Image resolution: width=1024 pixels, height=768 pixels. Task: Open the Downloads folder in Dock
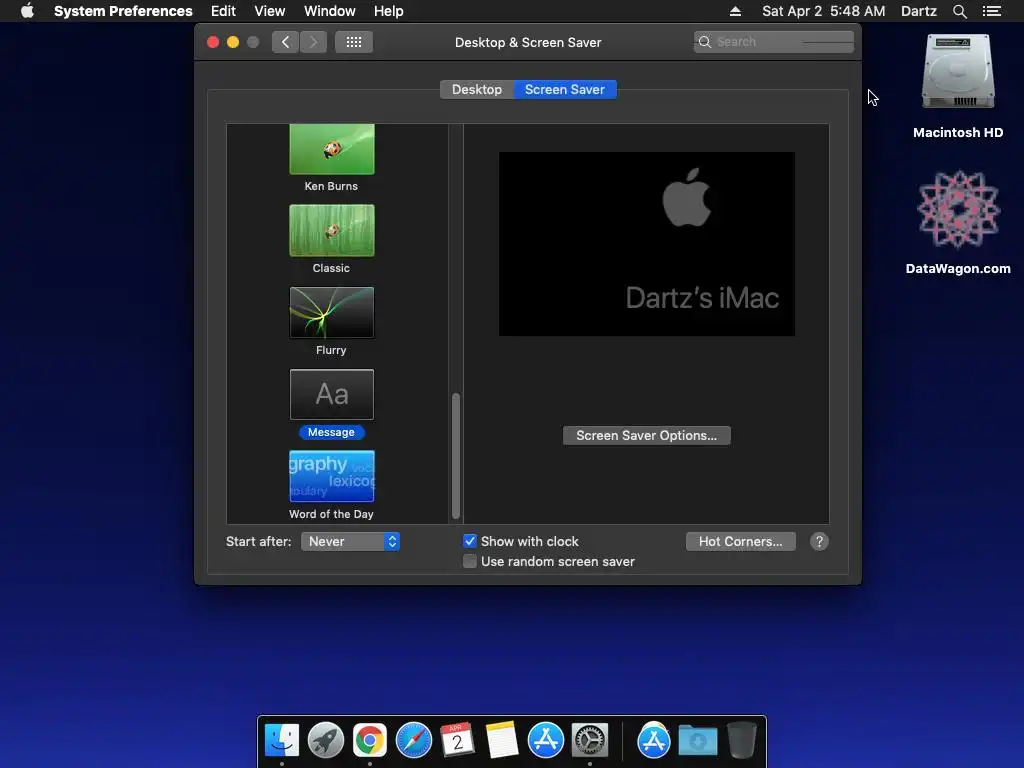(x=697, y=740)
